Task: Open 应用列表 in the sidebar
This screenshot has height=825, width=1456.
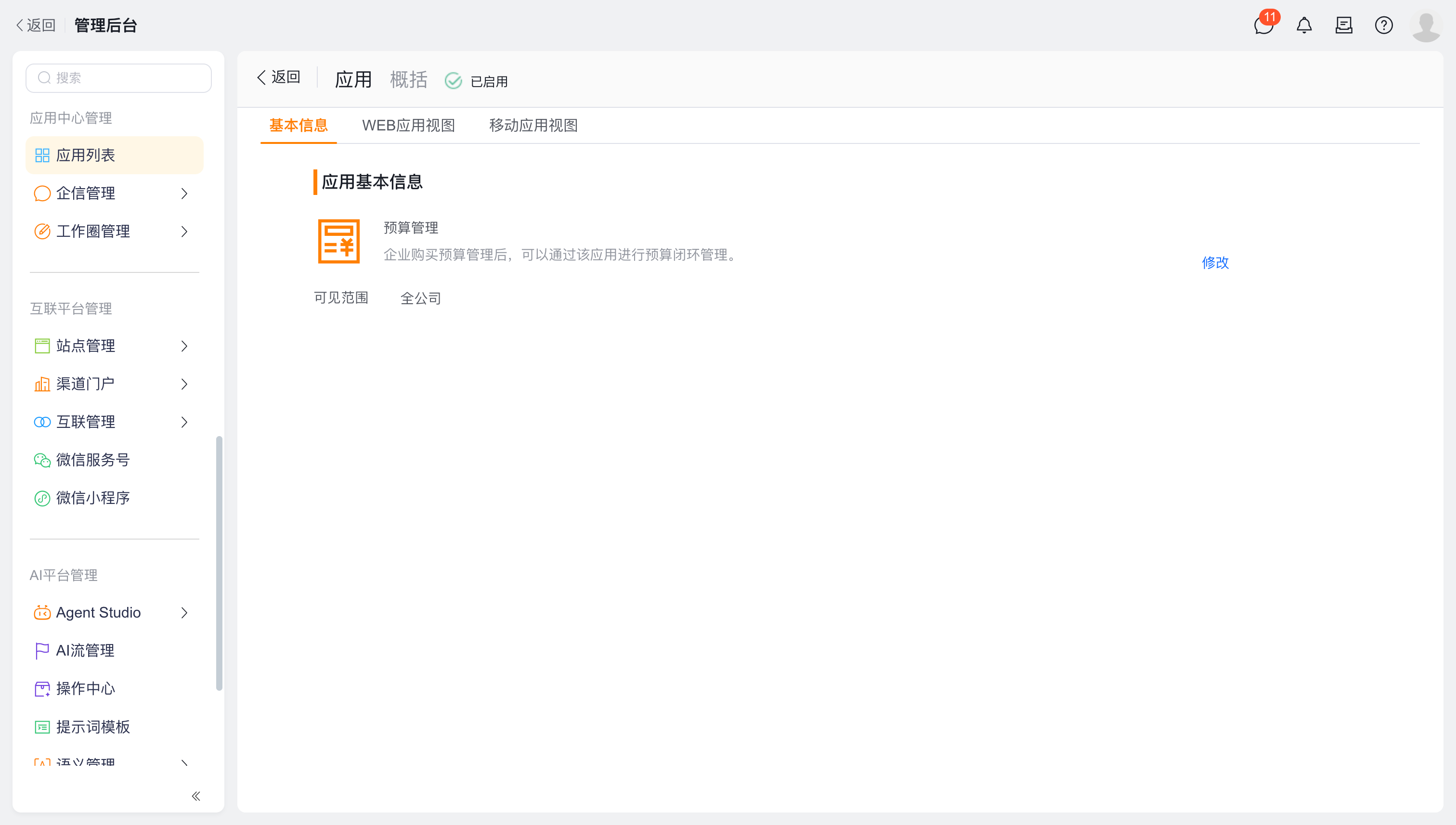Action: [x=115, y=155]
